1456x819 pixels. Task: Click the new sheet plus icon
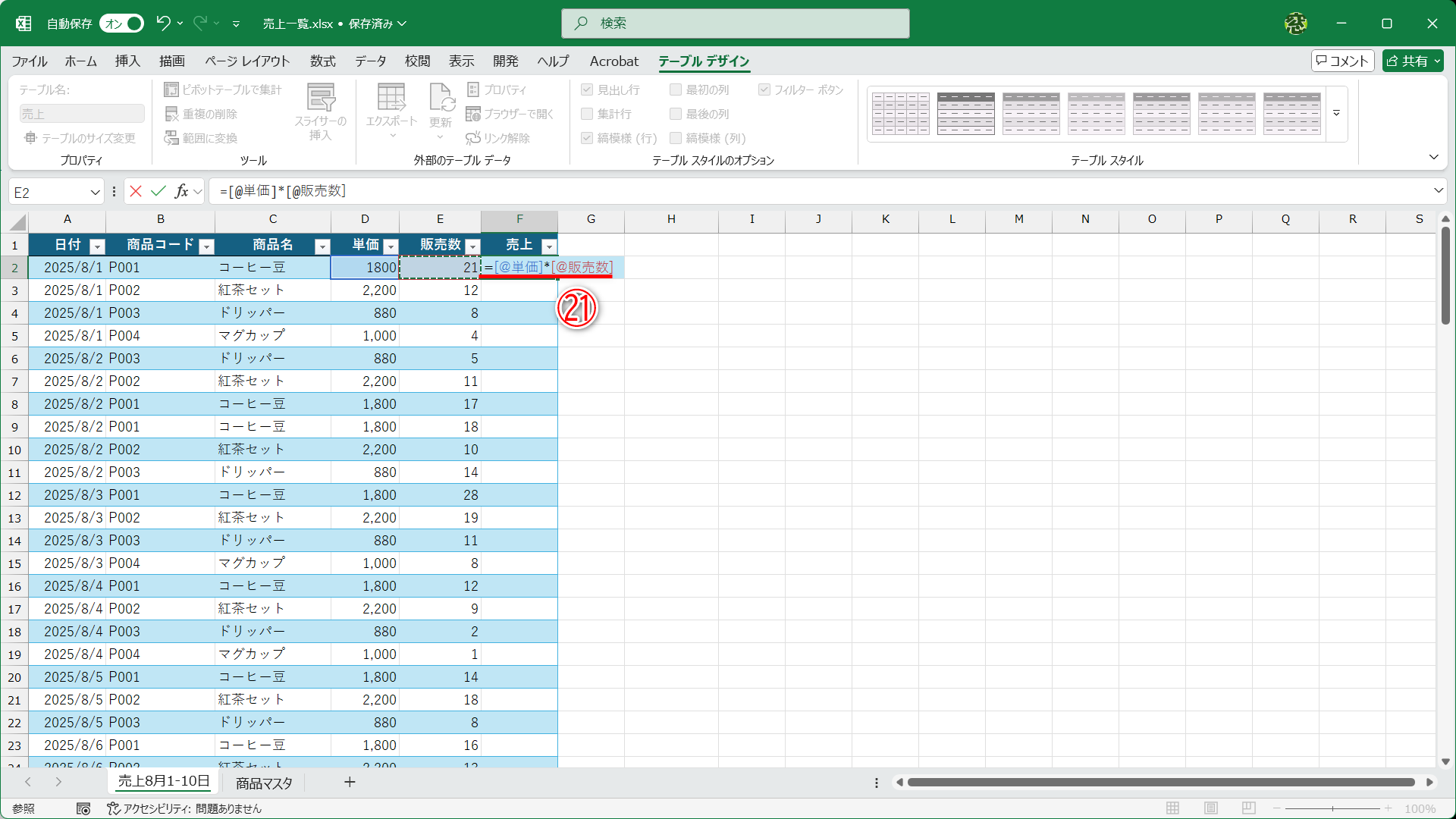pos(350,782)
